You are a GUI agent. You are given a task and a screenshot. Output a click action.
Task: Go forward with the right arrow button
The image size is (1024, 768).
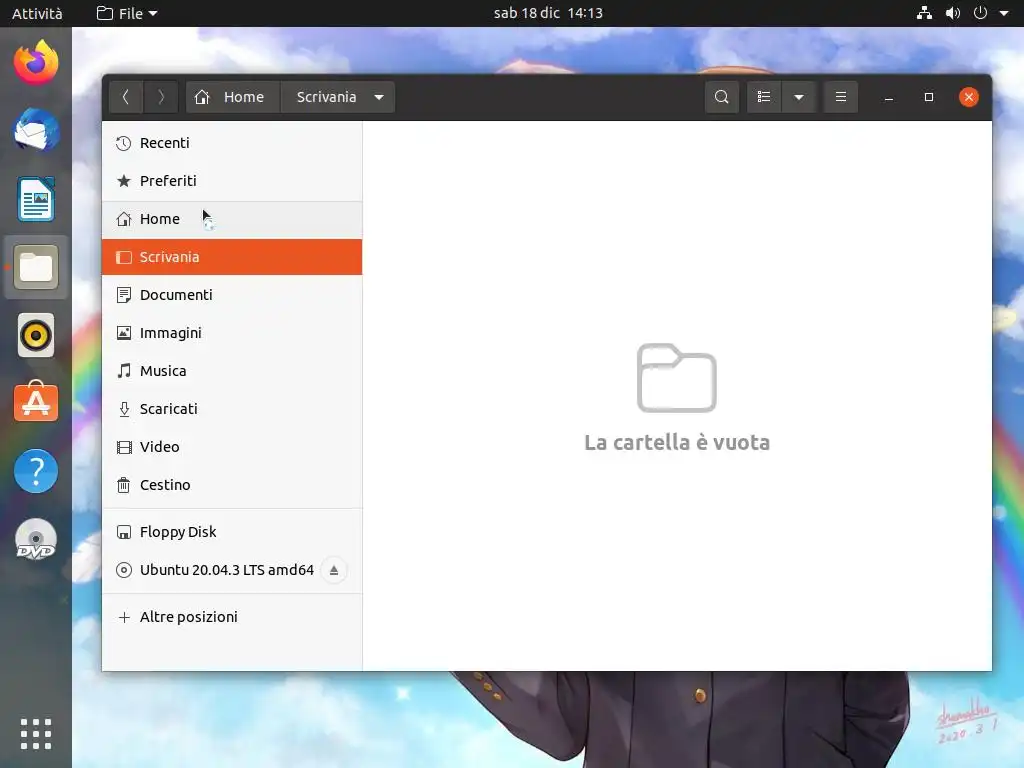[161, 97]
